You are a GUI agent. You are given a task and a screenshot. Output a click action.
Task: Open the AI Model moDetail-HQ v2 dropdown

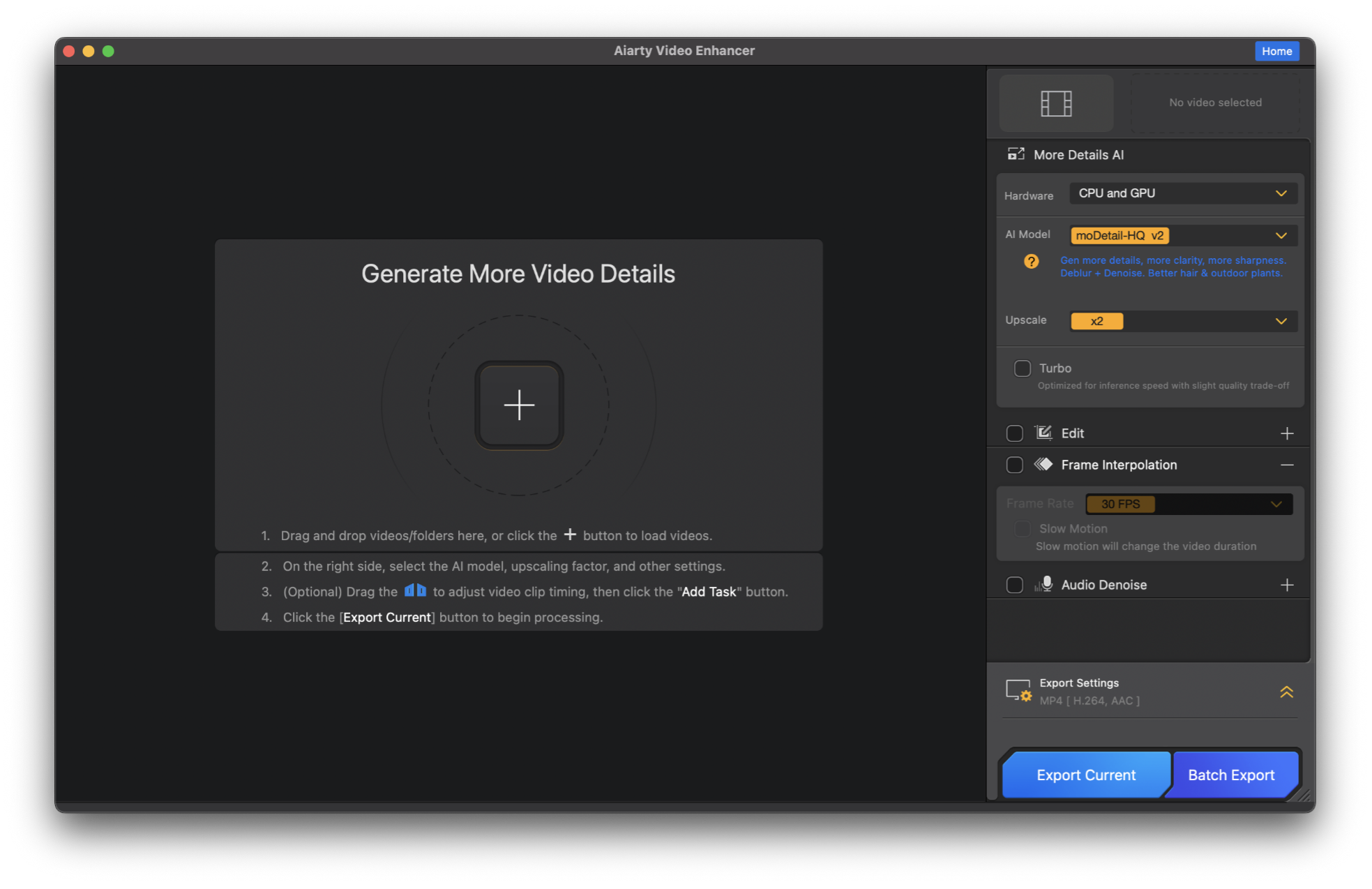(x=1183, y=236)
